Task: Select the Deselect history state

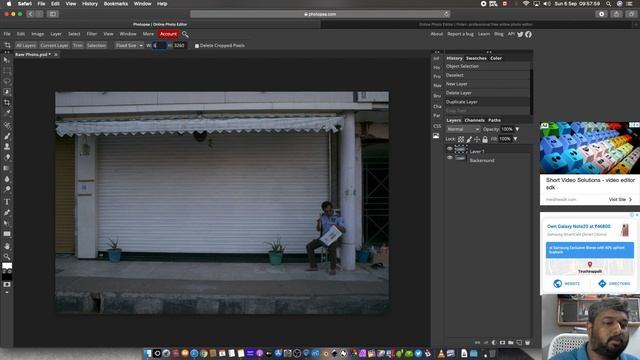Action: pyautogui.click(x=487, y=75)
